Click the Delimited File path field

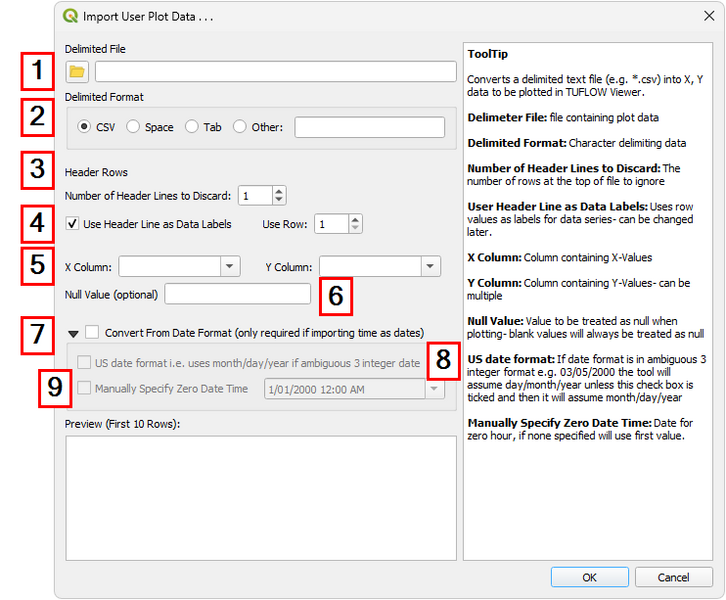(275, 71)
